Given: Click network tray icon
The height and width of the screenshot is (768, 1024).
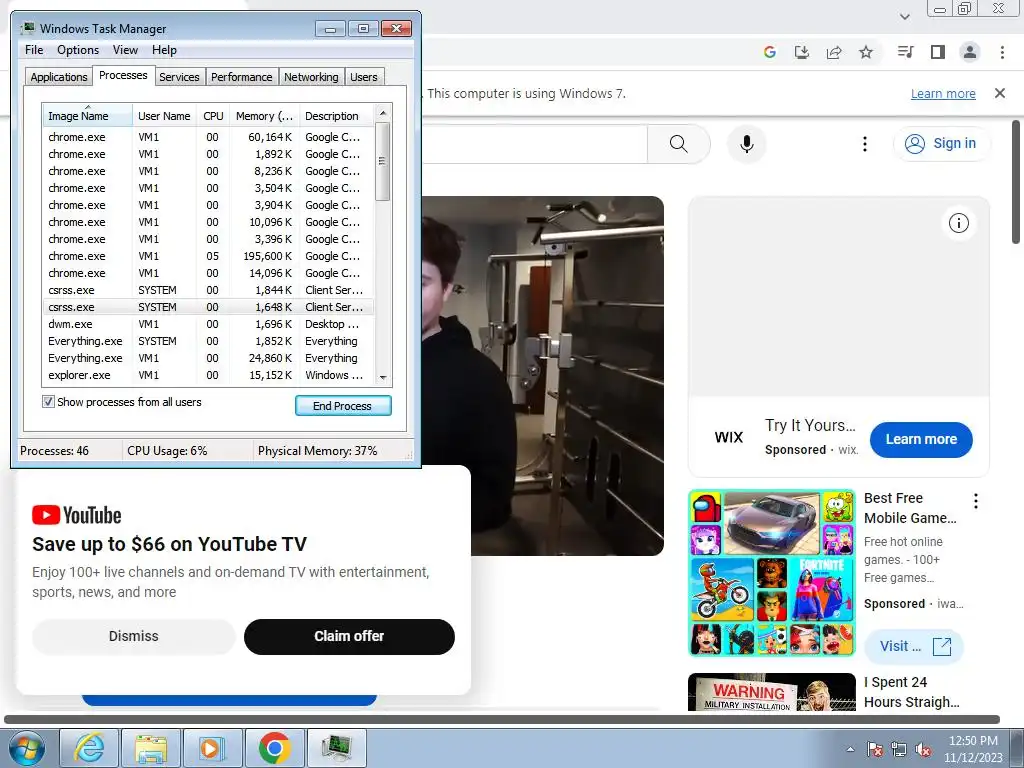Looking at the screenshot, I should (899, 749).
